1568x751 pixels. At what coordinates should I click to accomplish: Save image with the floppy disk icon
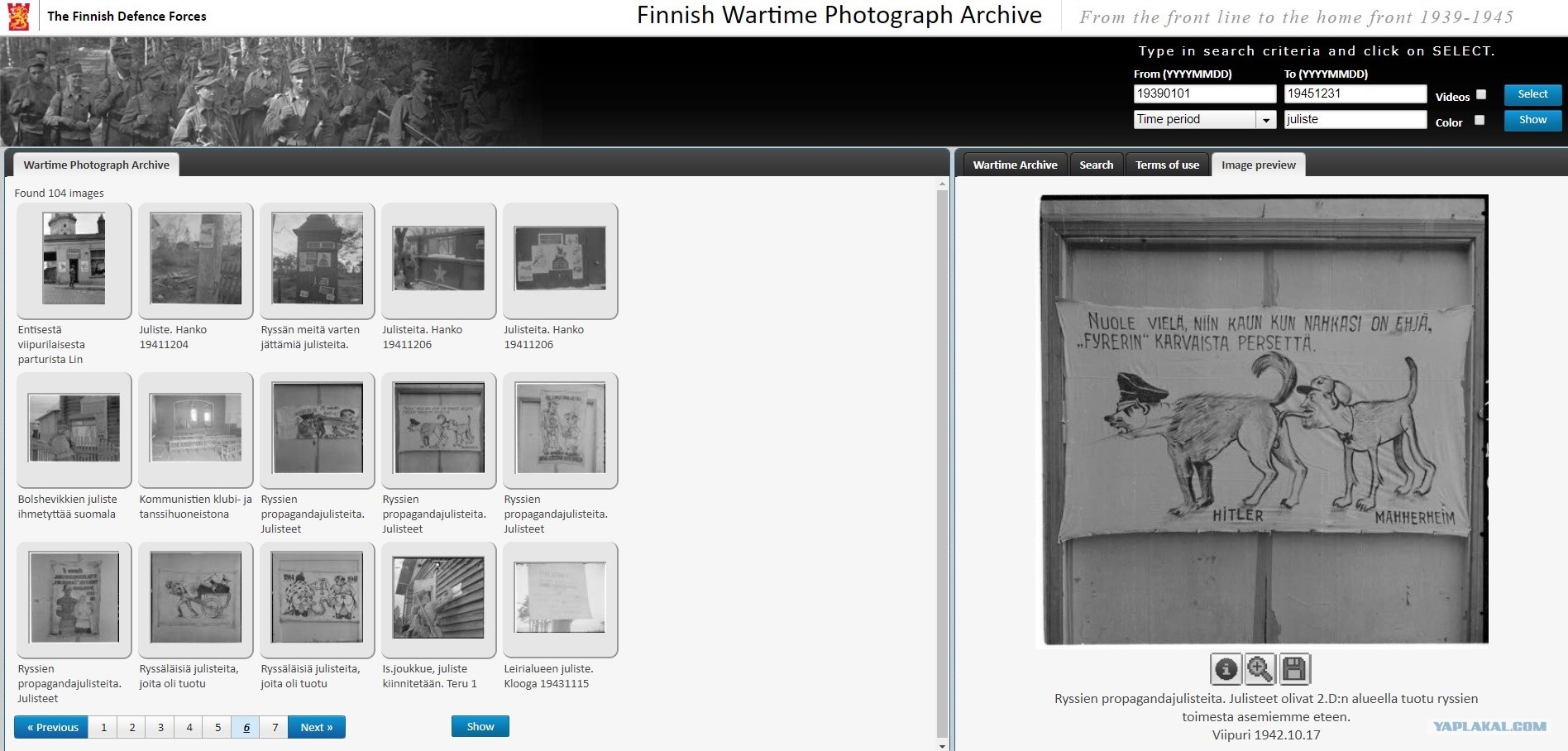1294,669
